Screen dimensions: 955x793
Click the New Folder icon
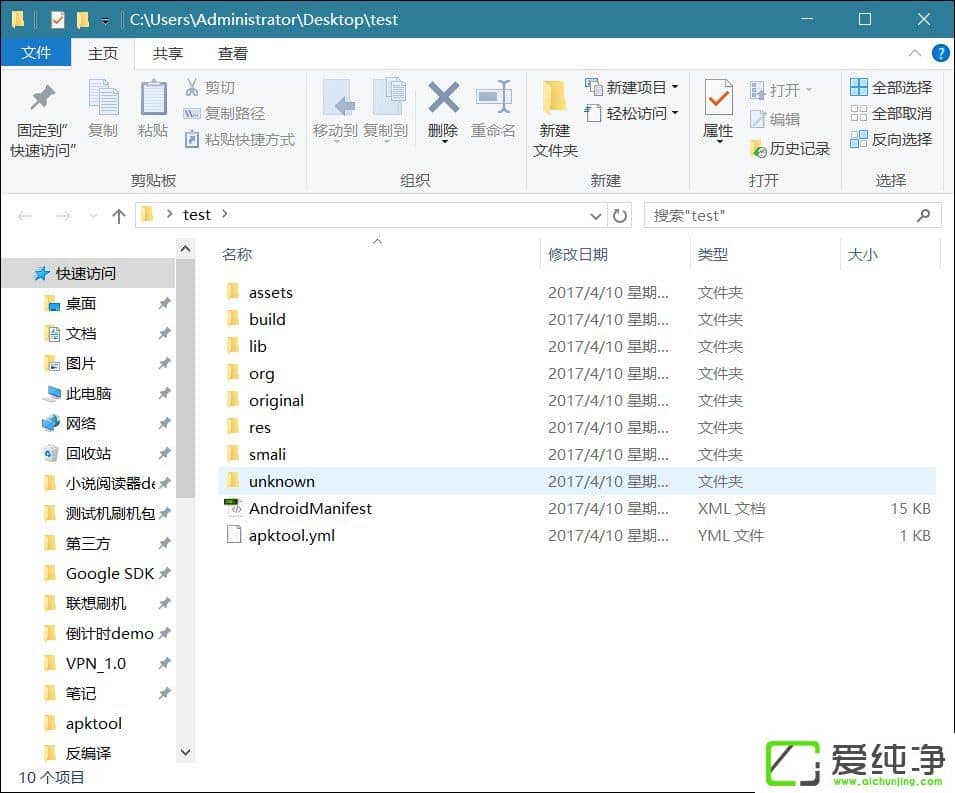[x=555, y=101]
